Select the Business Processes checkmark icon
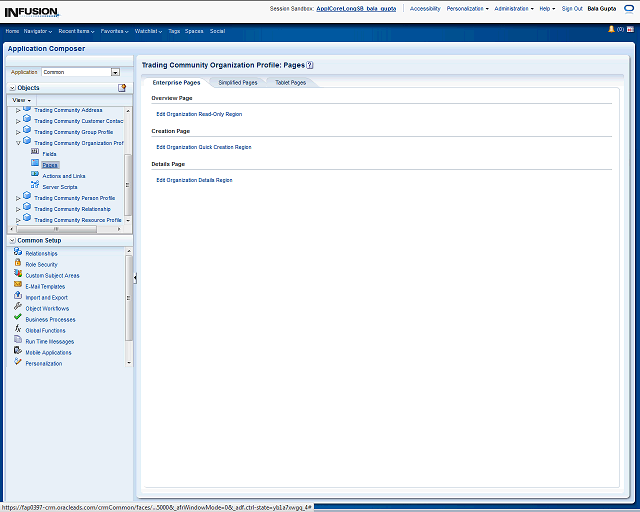This screenshot has height=512, width=640. [x=18, y=318]
